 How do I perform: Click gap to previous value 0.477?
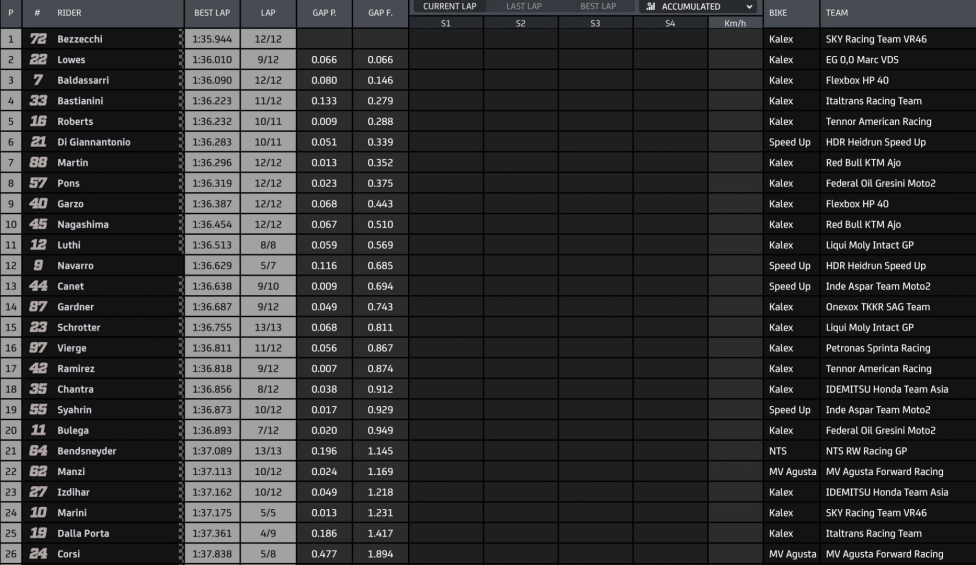pos(324,553)
